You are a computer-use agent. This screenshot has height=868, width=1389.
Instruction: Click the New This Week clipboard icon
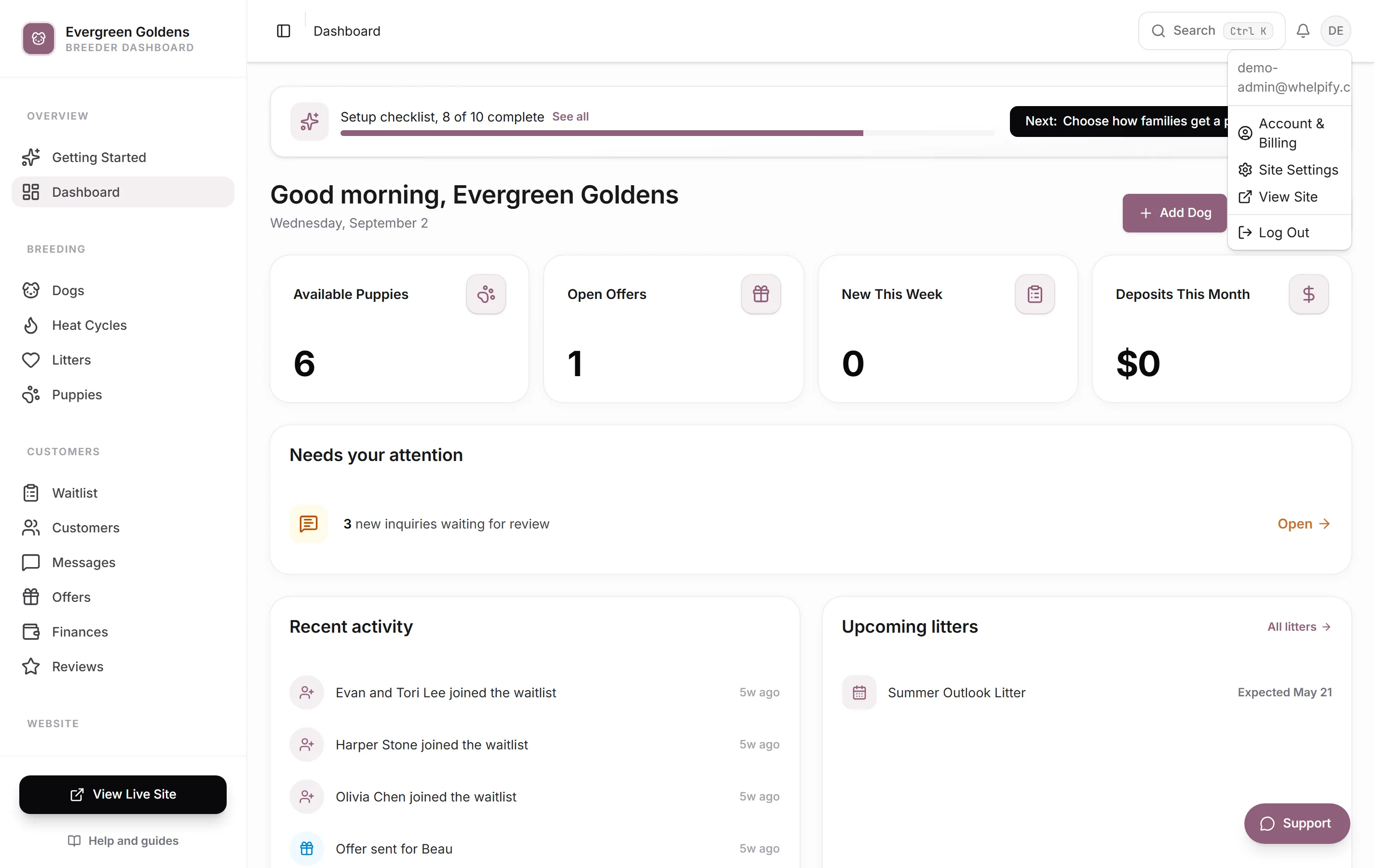(x=1035, y=294)
